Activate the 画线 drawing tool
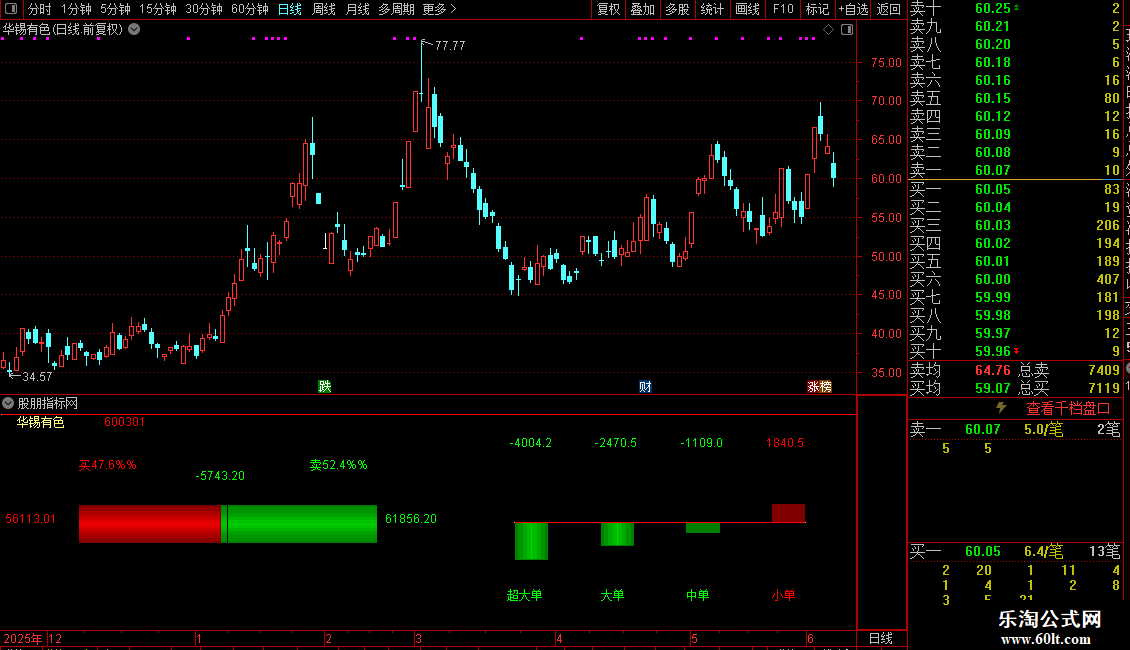1130x650 pixels. [747, 9]
